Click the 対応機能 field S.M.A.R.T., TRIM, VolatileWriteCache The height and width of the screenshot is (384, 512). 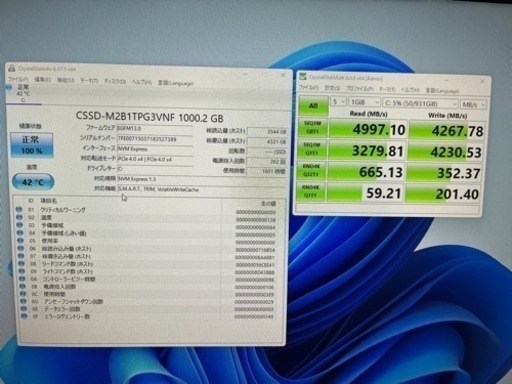(201, 189)
